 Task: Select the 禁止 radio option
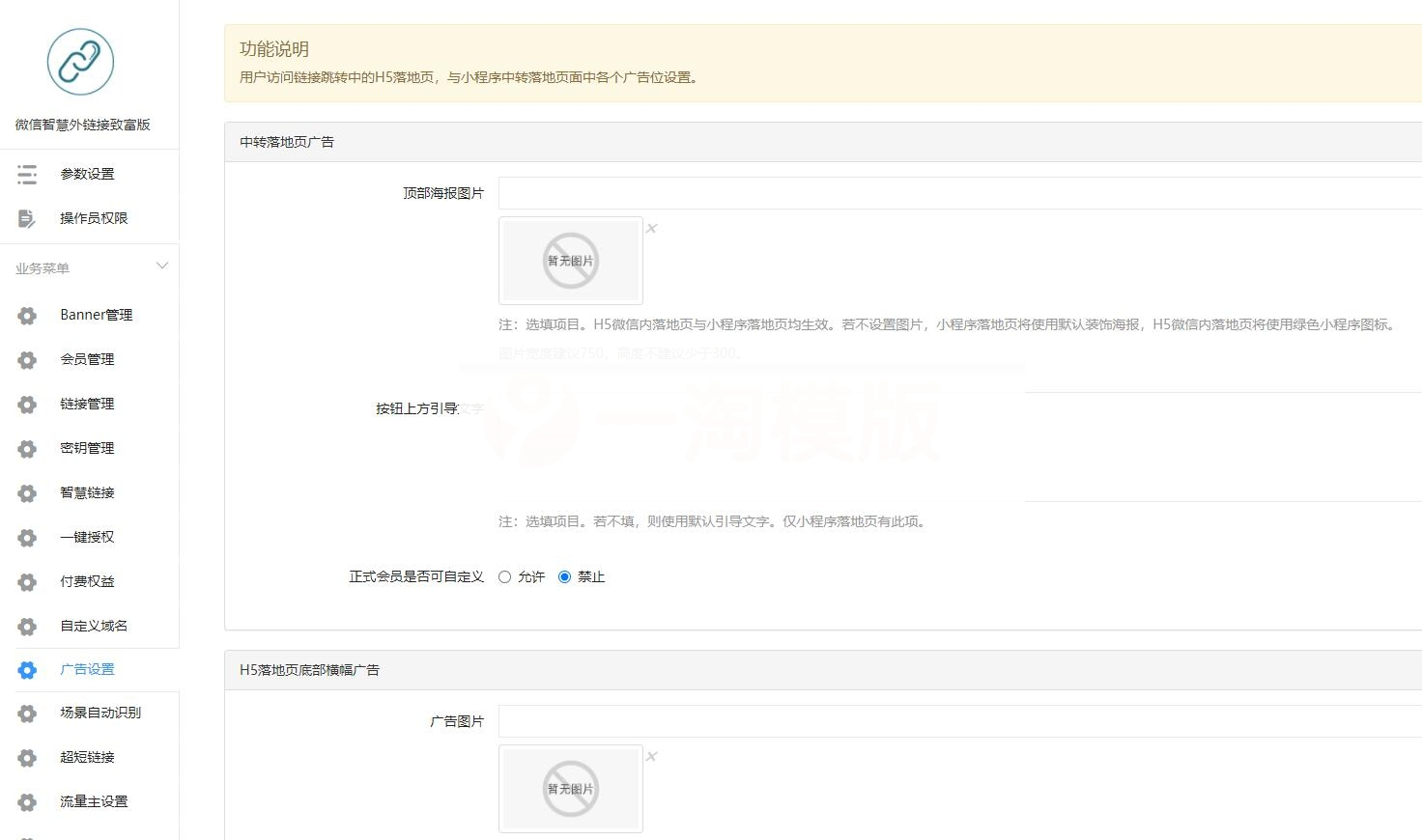click(564, 576)
